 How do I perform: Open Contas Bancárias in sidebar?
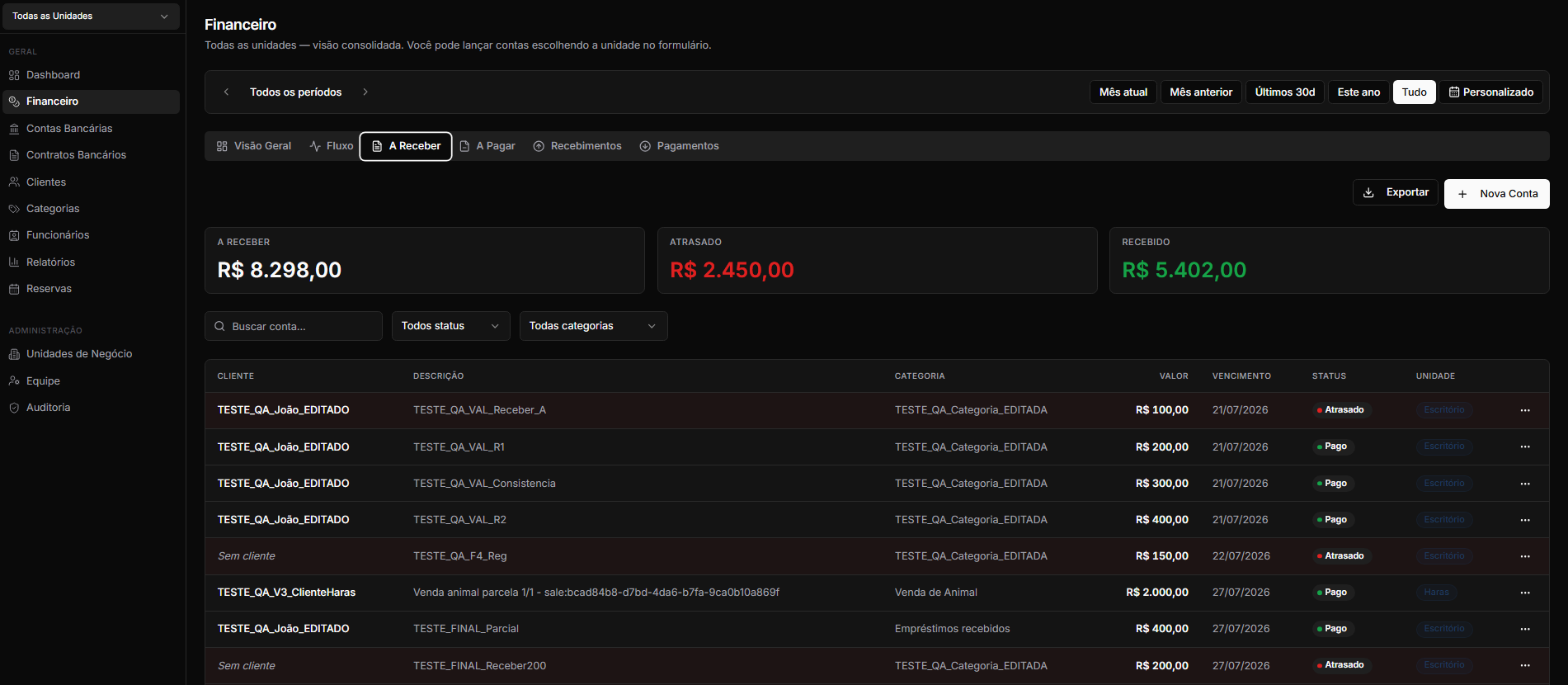pyautogui.click(x=91, y=128)
